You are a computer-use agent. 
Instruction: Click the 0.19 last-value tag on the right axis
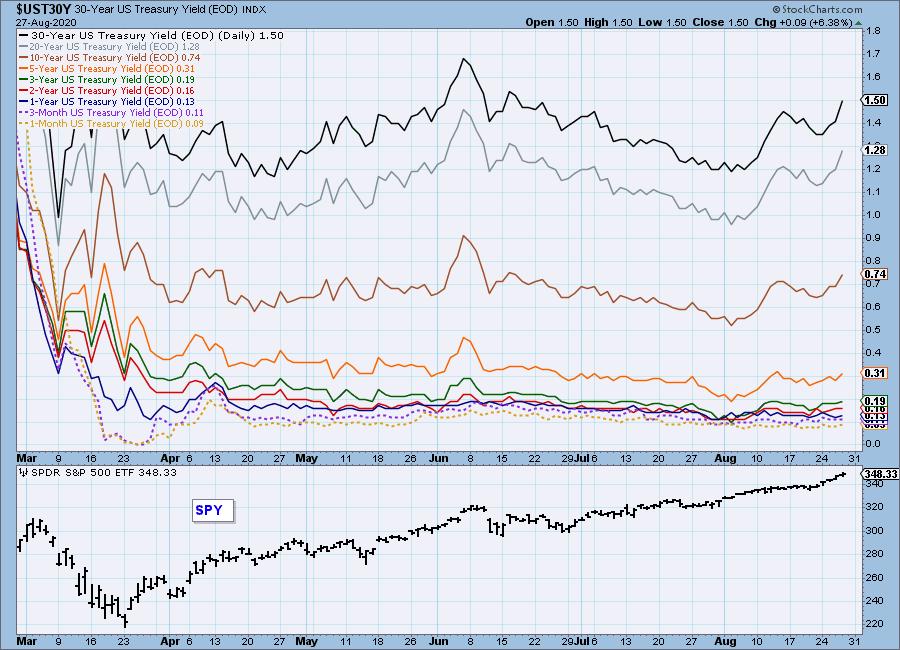[x=874, y=401]
